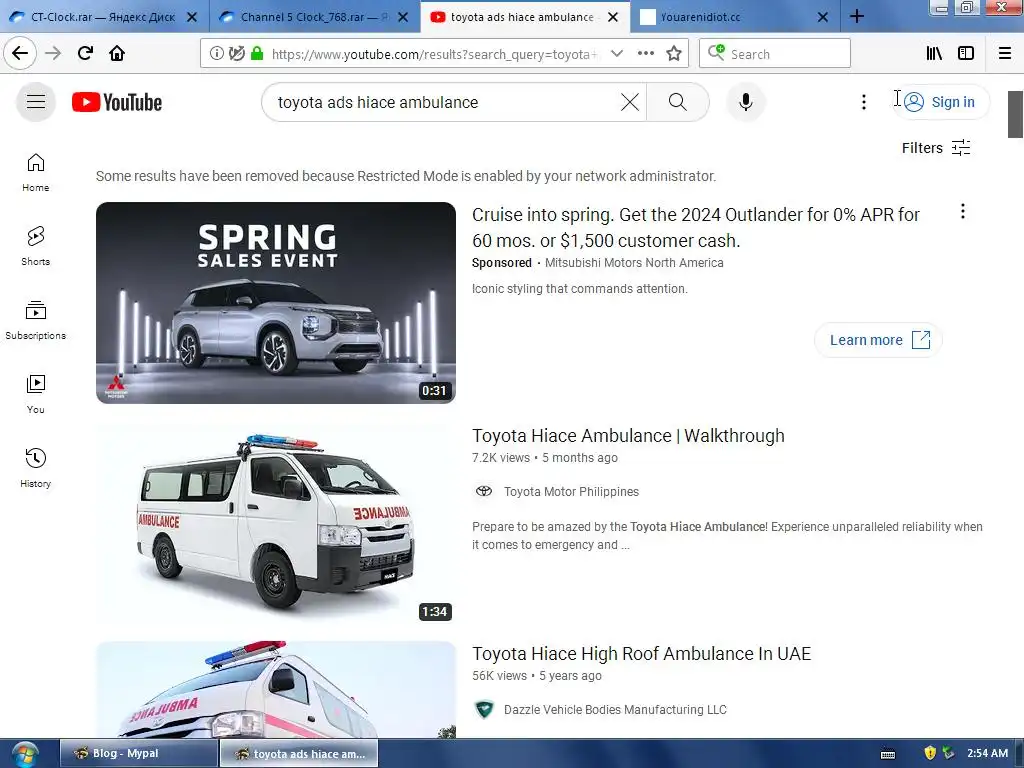1024x768 pixels.
Task: Open the browser home page
Action: click(117, 53)
